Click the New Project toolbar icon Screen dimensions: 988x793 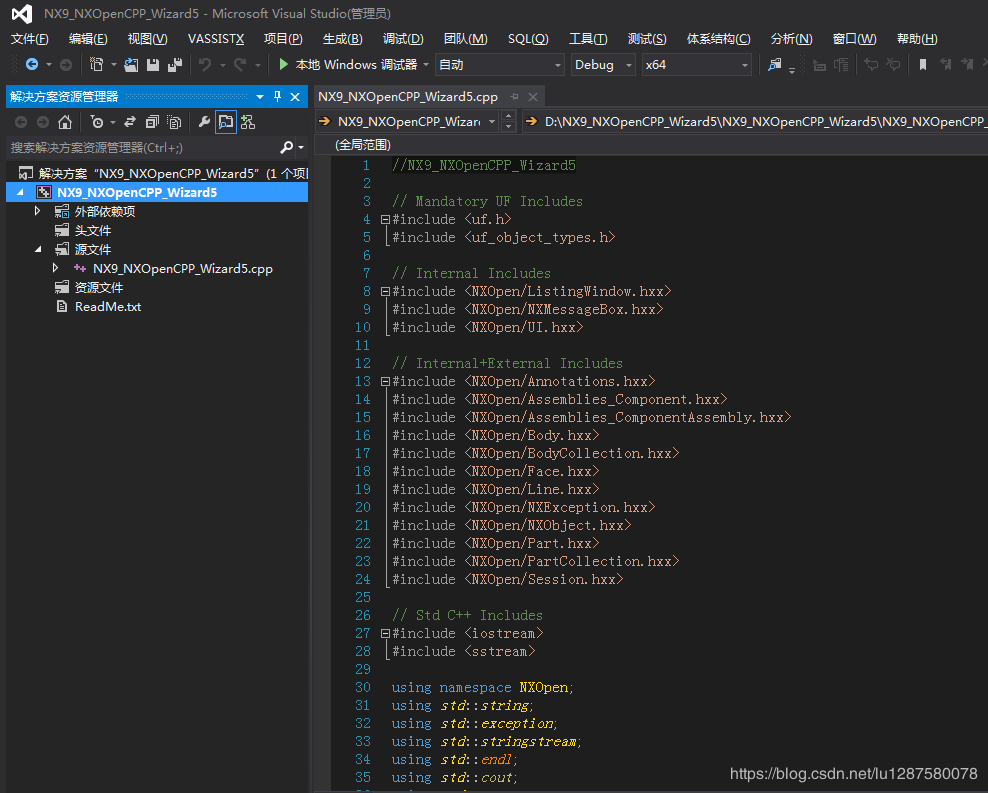coord(96,64)
